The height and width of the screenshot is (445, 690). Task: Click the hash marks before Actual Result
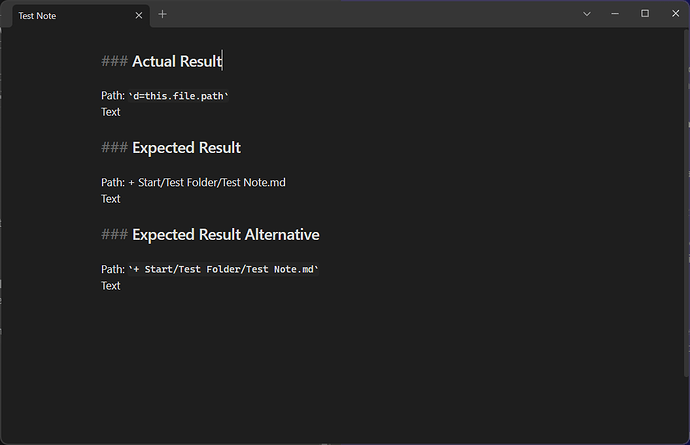coord(114,61)
